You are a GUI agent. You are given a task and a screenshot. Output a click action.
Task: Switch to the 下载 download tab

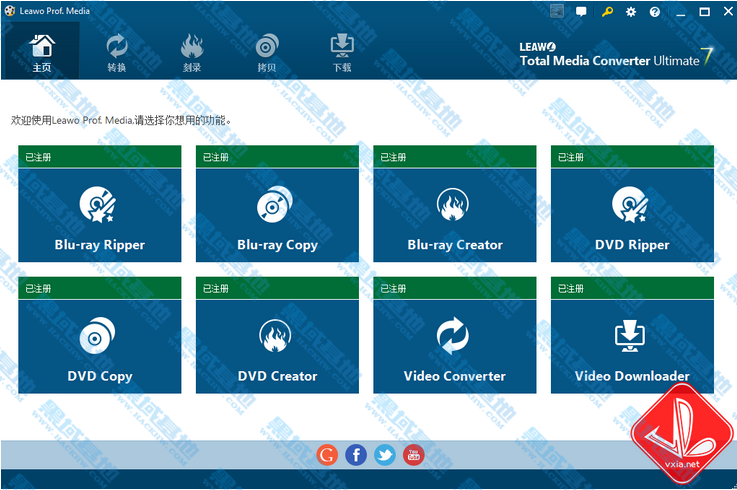coord(342,51)
